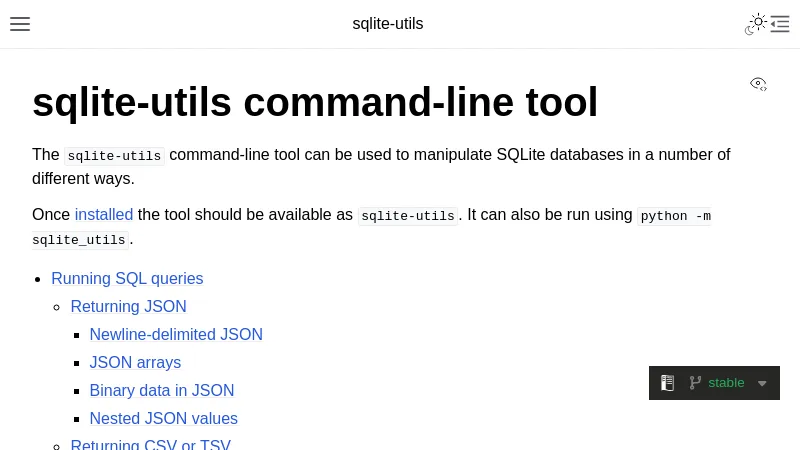Toggle the light/dark theme icon
800x450 pixels.
coord(756,24)
